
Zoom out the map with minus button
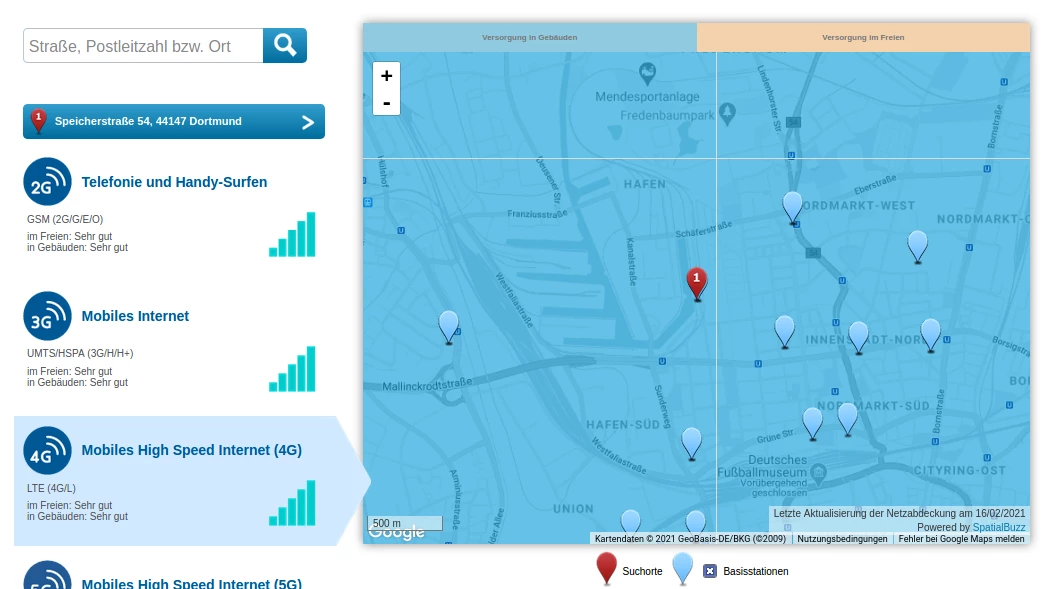pos(386,103)
